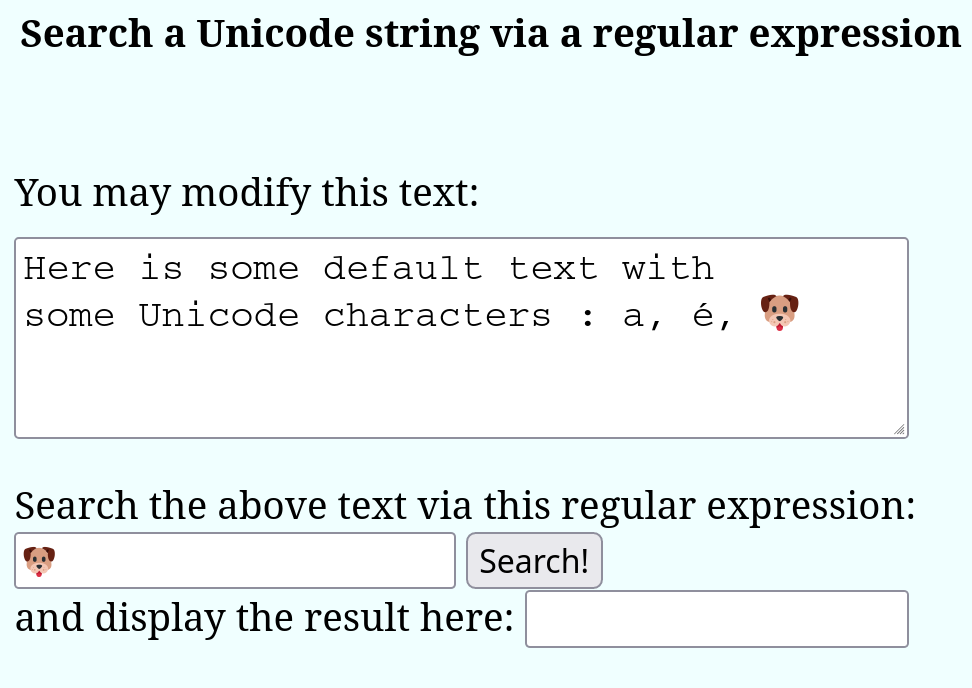The height and width of the screenshot is (688, 972).
Task: Place the cursor on the colon in the text area
Action: (x=588, y=317)
